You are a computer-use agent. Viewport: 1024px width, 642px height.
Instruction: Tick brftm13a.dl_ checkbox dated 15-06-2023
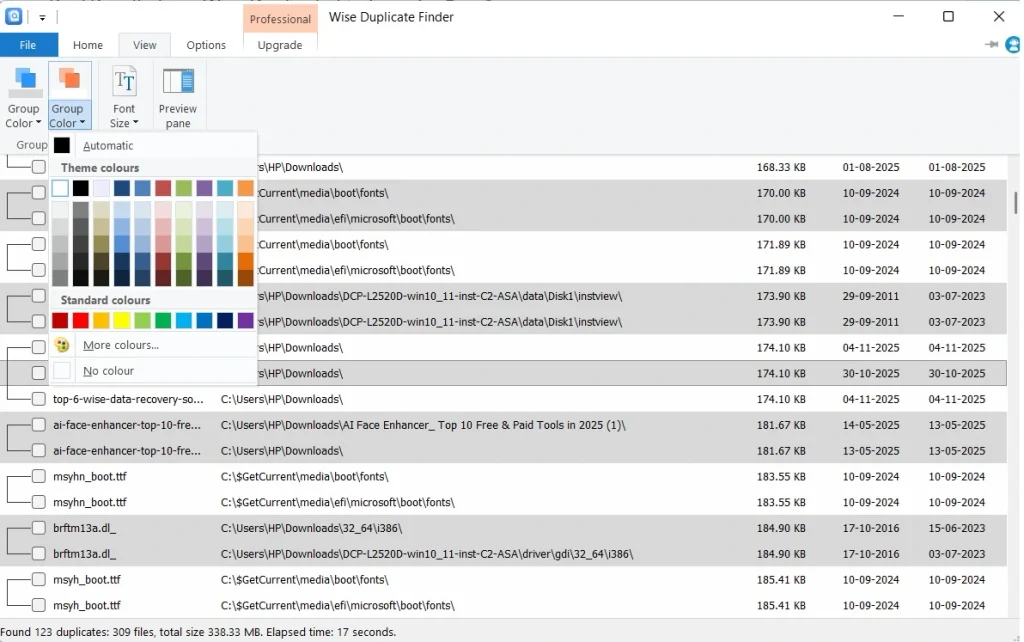point(39,528)
